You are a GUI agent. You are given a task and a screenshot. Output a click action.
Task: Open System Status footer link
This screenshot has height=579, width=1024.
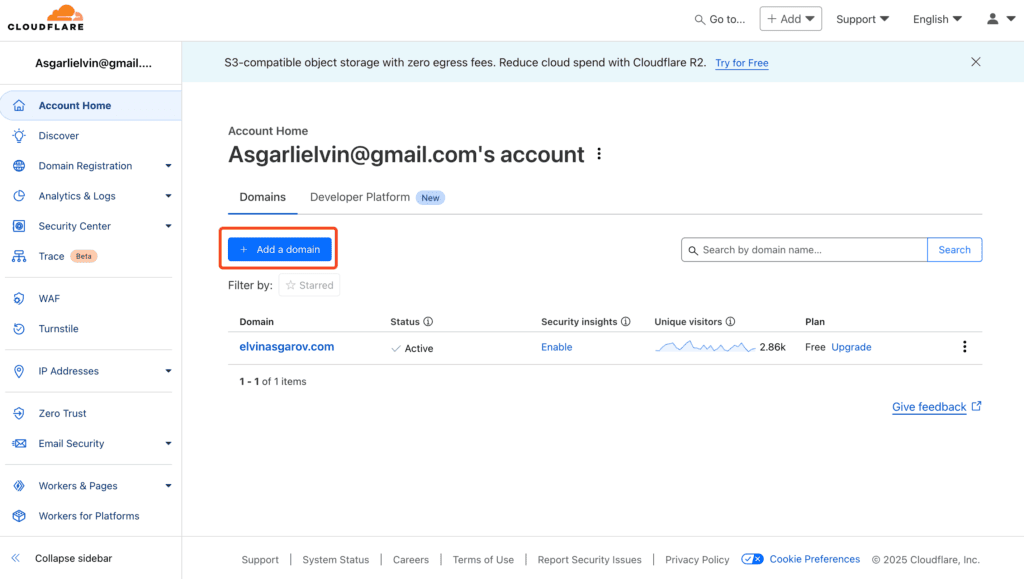point(336,559)
